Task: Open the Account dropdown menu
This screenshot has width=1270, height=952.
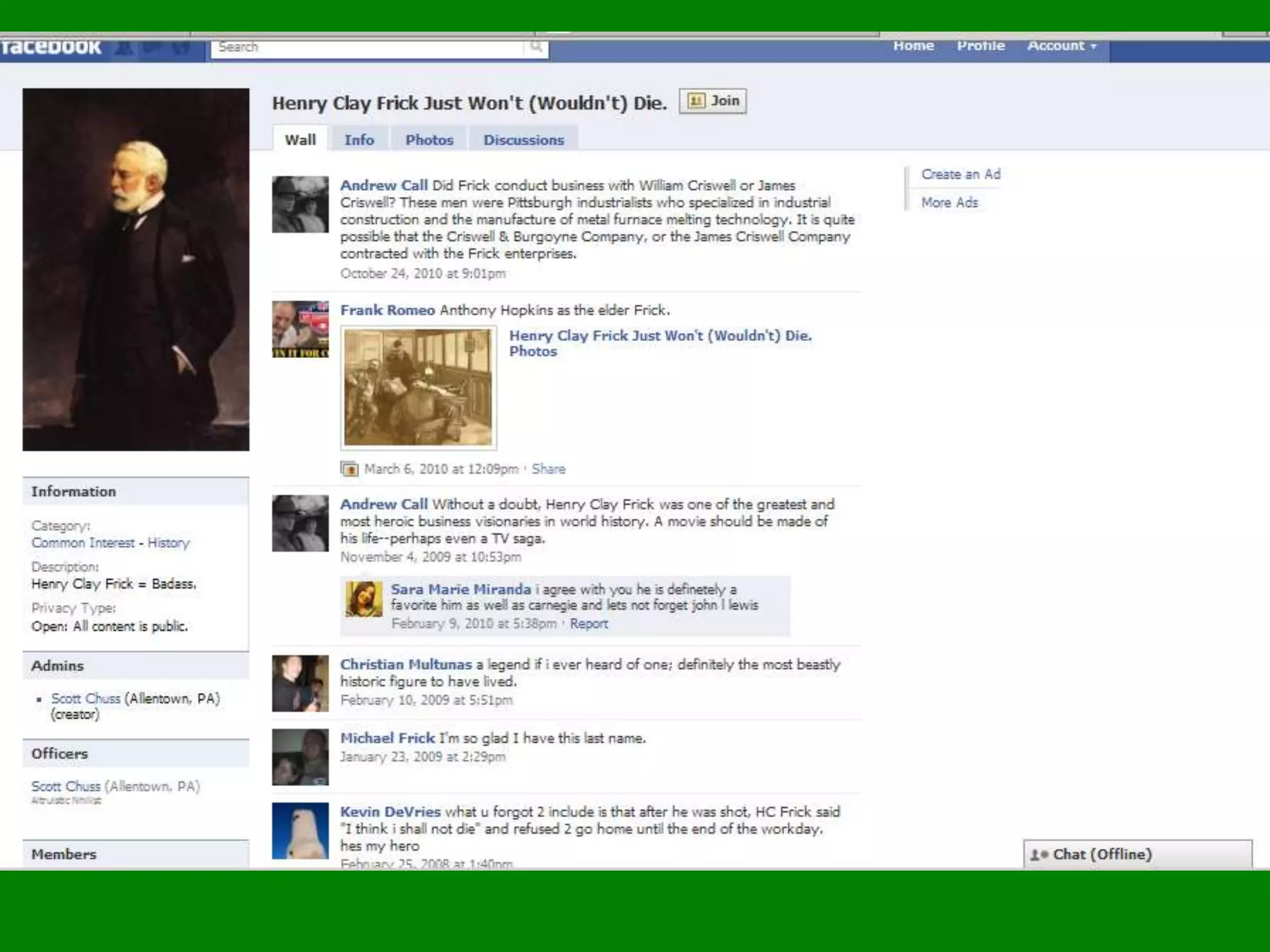Action: click(1061, 46)
